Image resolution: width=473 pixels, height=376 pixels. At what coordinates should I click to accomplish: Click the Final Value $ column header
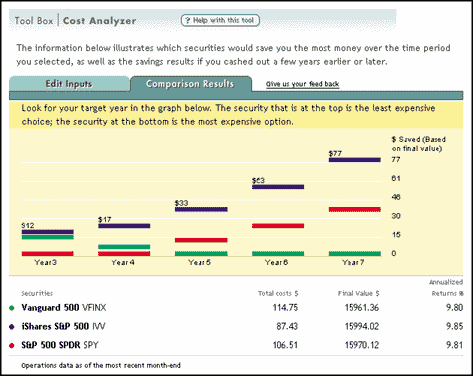[x=358, y=293]
